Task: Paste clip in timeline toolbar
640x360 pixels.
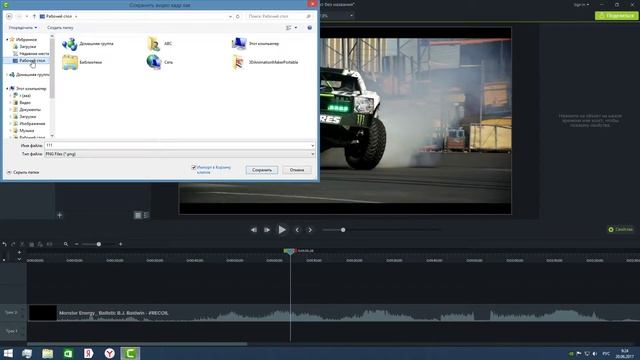Action: pos(40,244)
